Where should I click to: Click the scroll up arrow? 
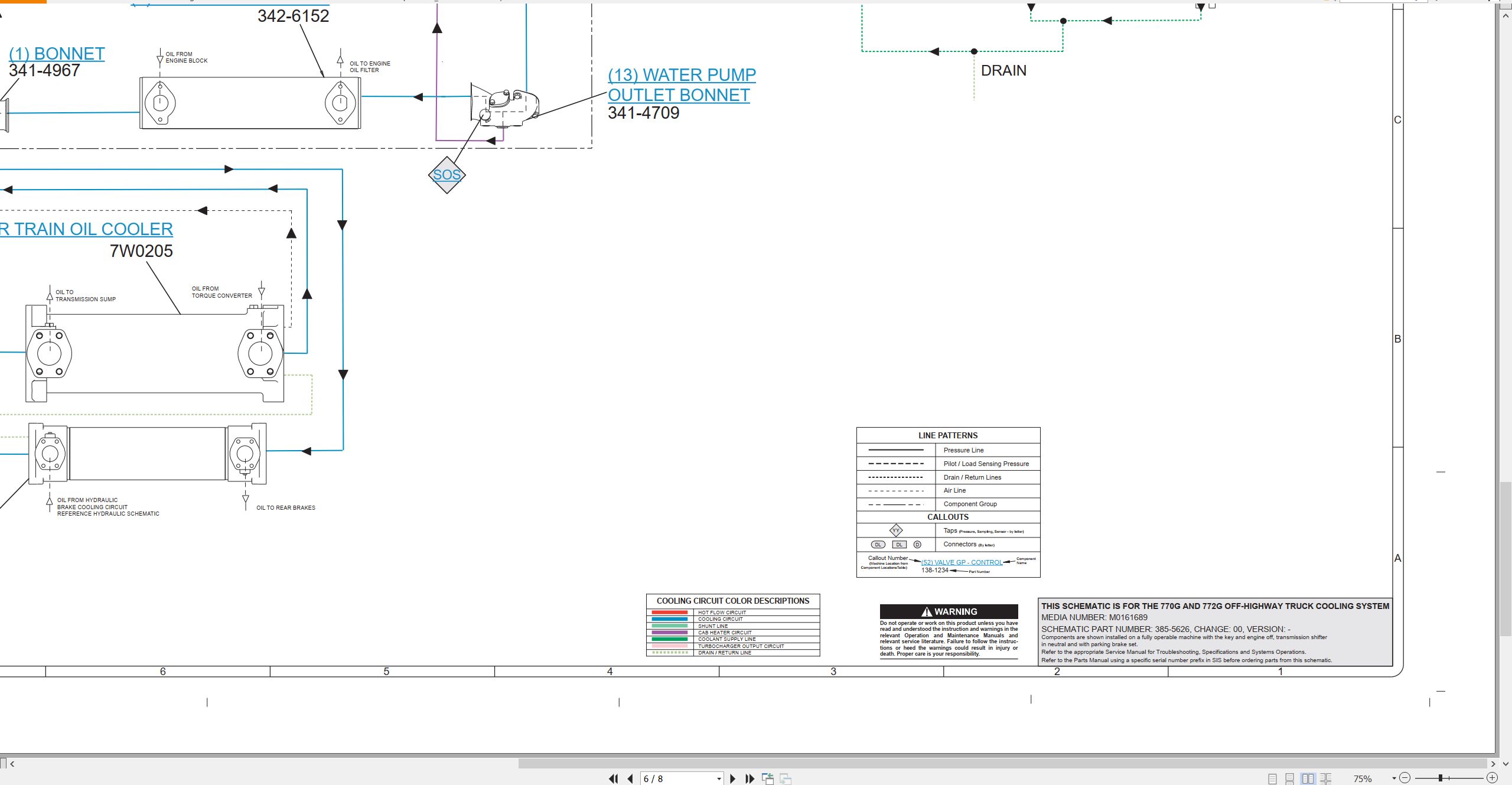tap(1506, 15)
